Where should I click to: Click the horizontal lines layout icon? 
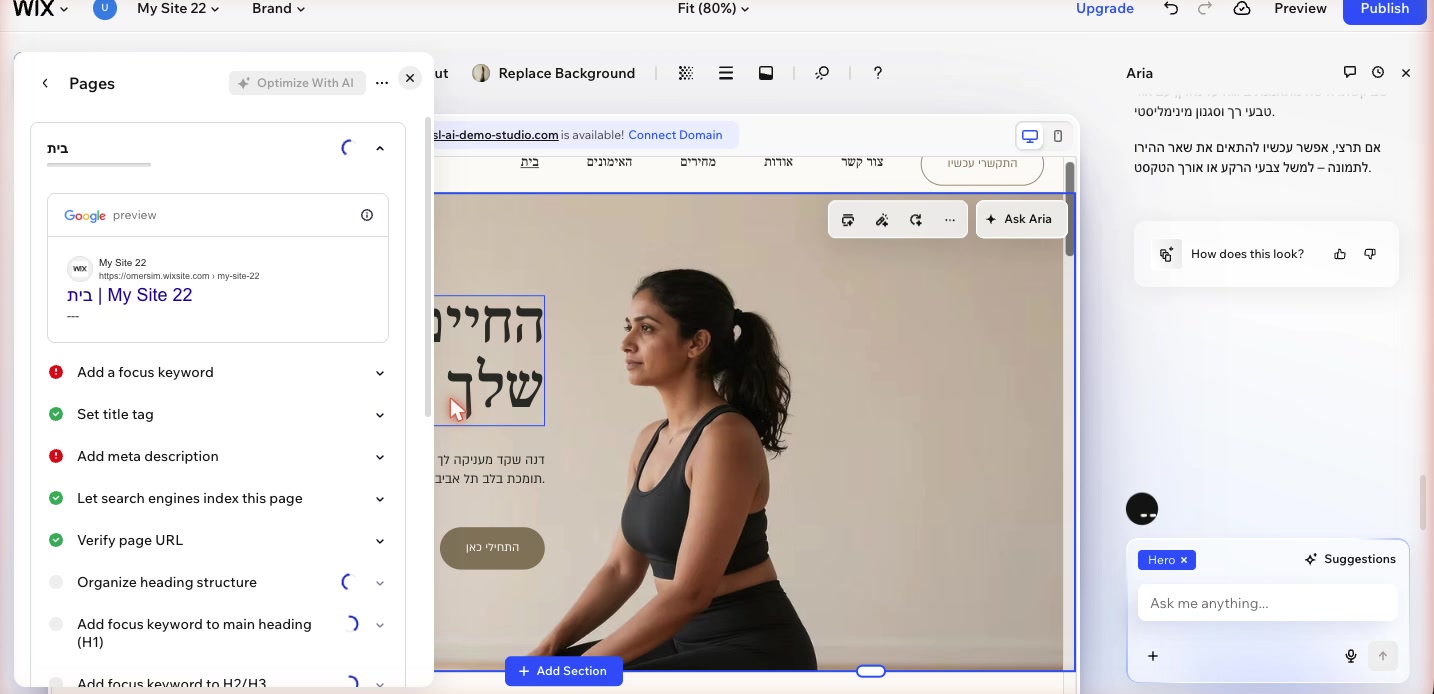click(x=726, y=73)
